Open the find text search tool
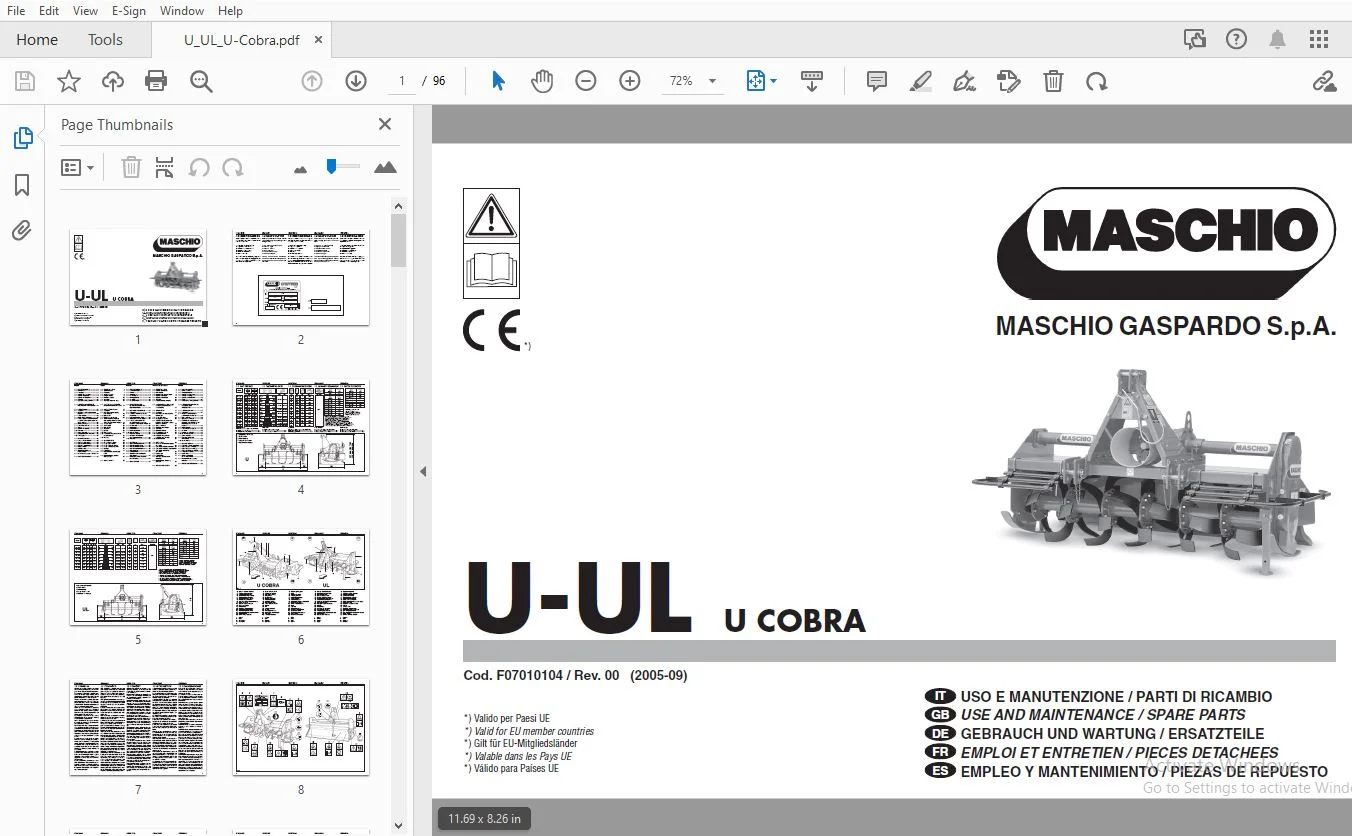Screen dimensions: 1352x836 [x=201, y=81]
